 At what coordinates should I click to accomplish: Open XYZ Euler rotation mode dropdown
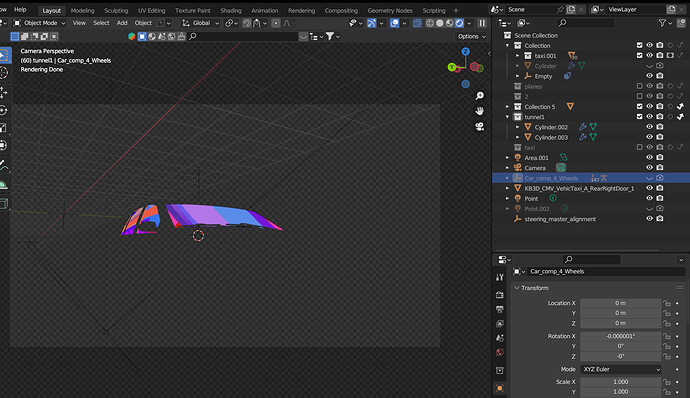coord(621,369)
